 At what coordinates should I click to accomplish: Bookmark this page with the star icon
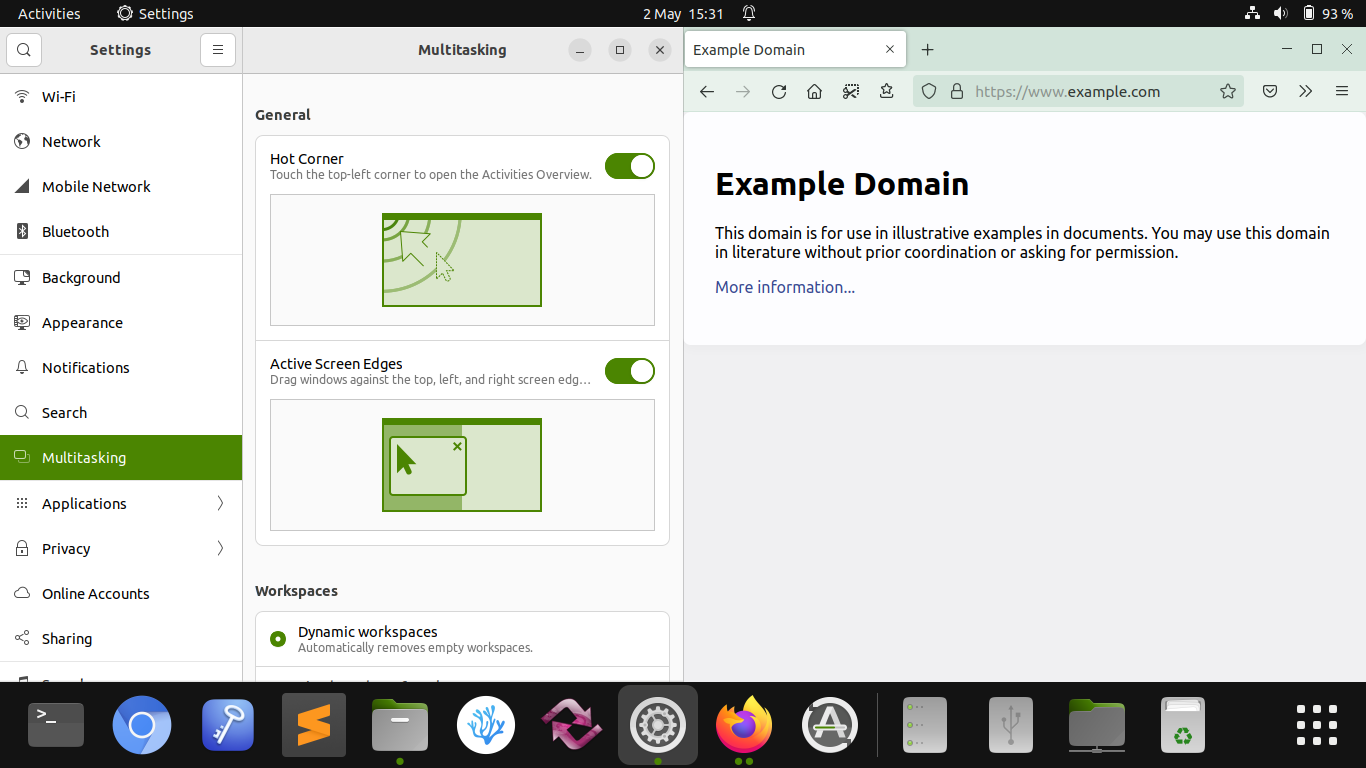[x=1227, y=92]
